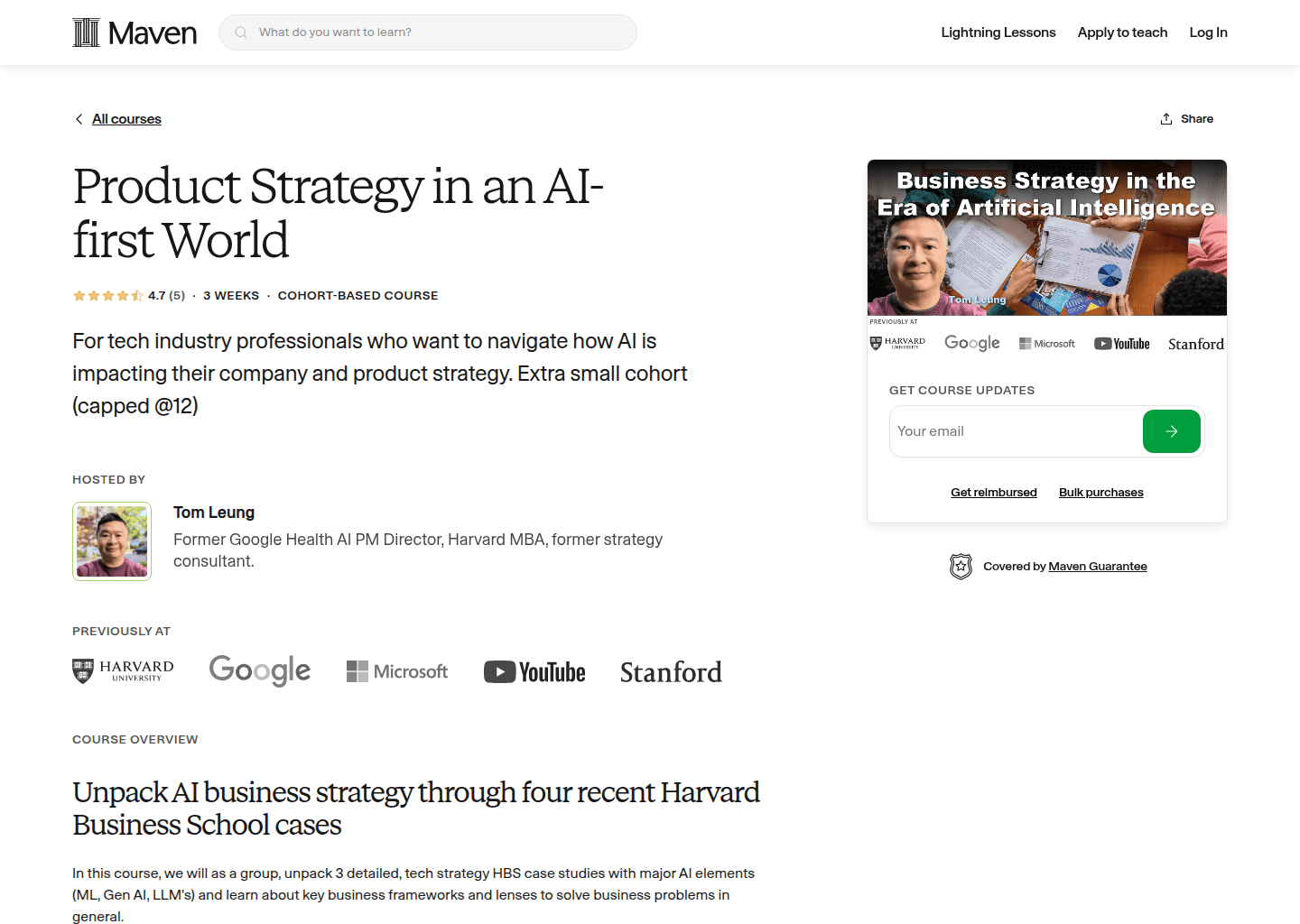Viewport: 1300px width, 924px height.
Task: Click the Log In link
Action: pyautogui.click(x=1208, y=32)
